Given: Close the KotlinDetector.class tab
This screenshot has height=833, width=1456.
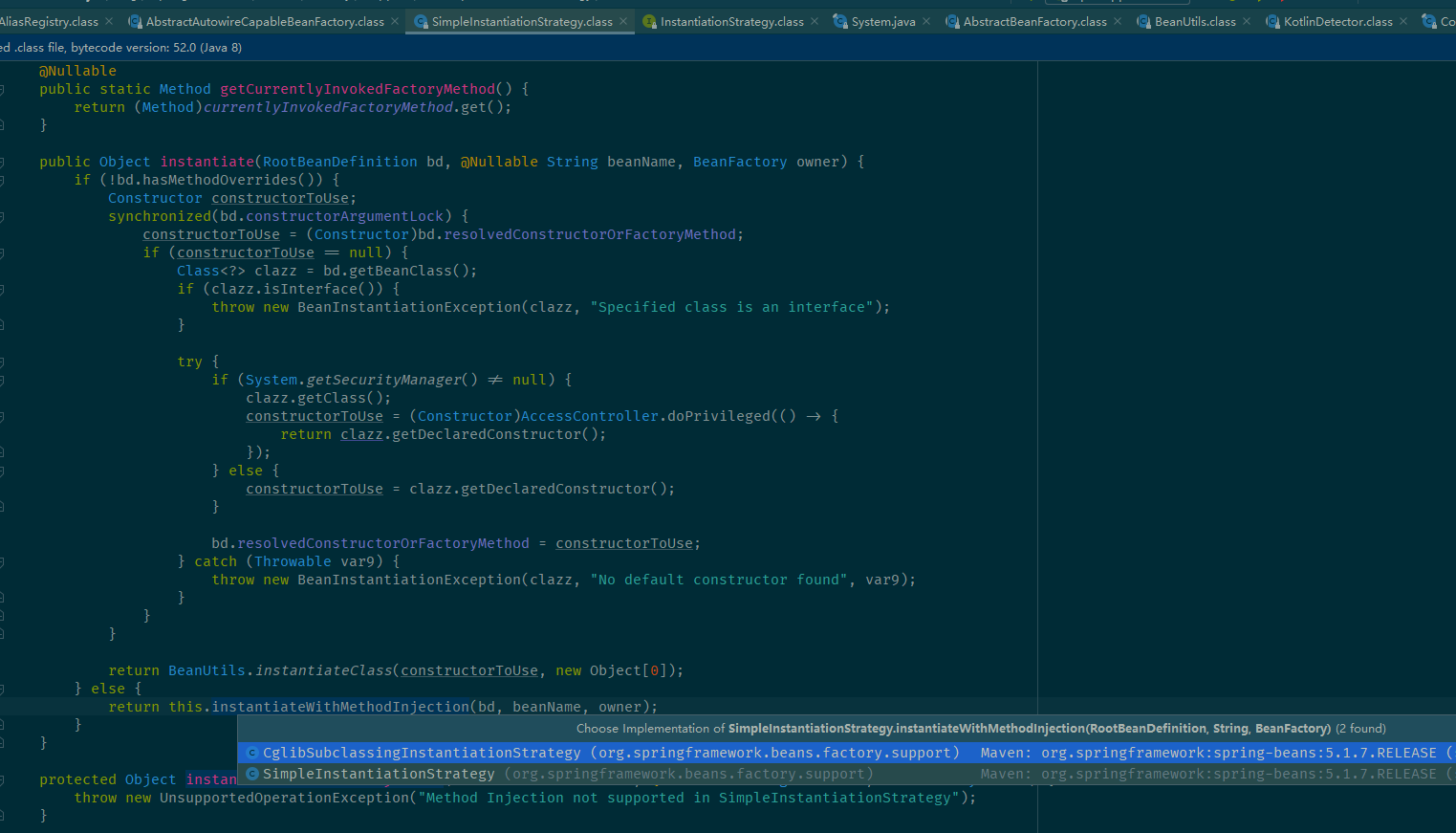Looking at the screenshot, I should coord(1403,21).
